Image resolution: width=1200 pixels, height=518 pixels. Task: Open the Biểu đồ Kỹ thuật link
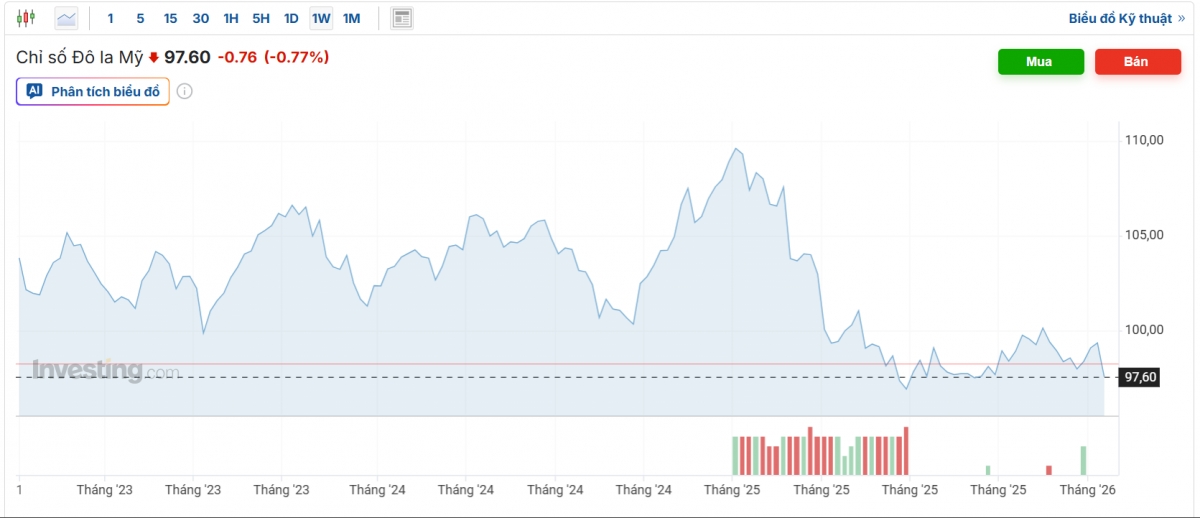pos(1126,18)
